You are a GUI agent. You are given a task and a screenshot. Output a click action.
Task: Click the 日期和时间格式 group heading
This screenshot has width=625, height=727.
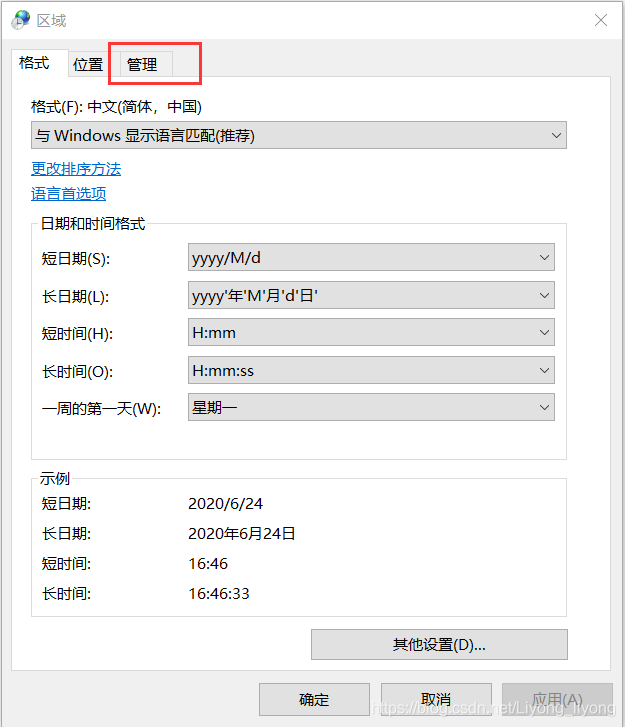point(93,223)
